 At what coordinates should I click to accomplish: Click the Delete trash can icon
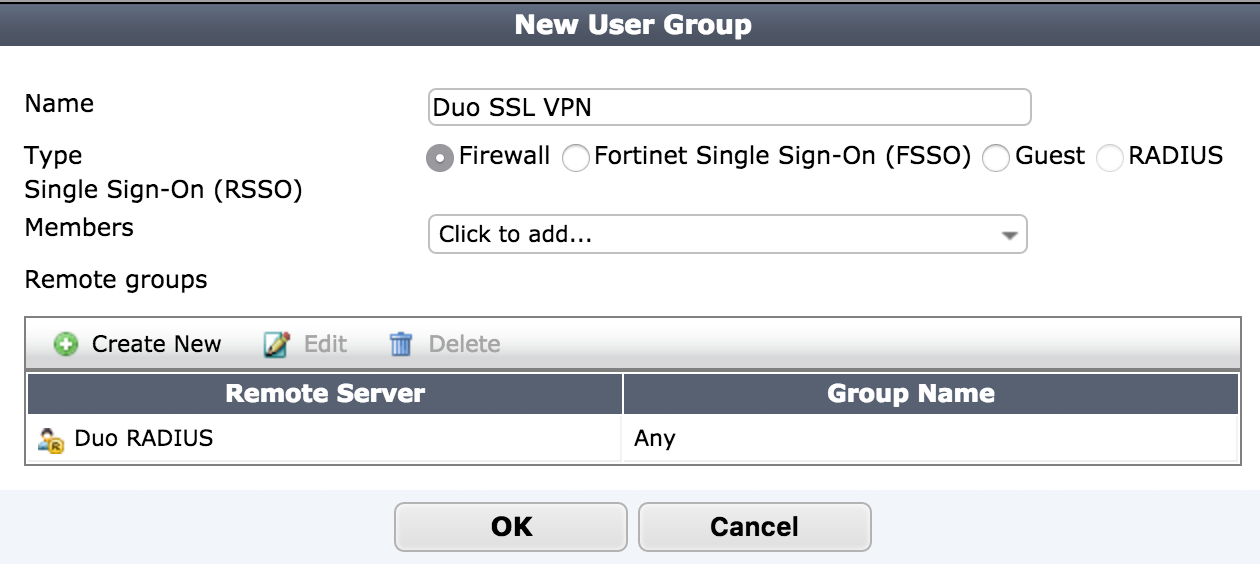[x=399, y=343]
